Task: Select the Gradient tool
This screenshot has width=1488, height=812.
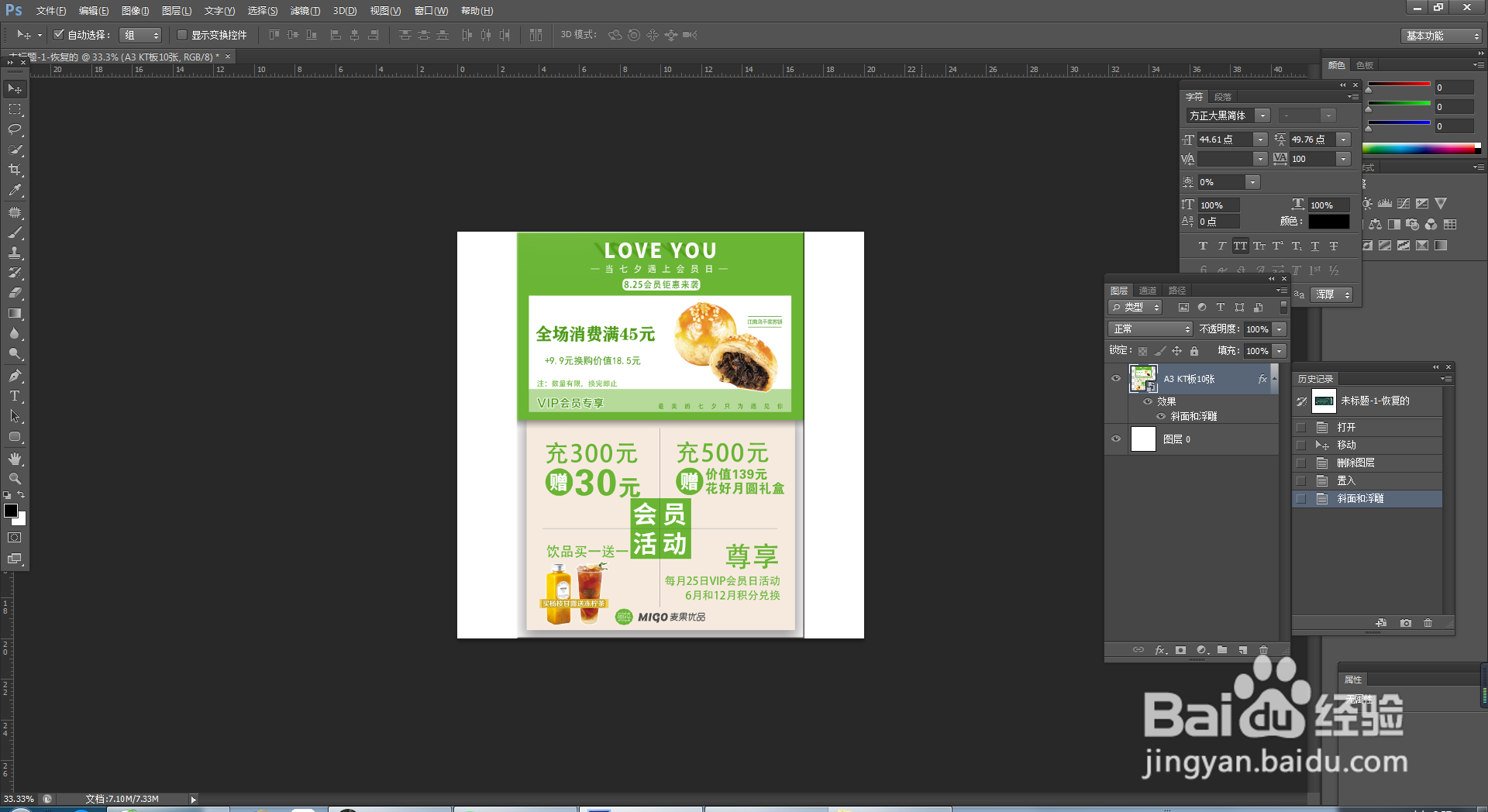Action: [x=15, y=313]
